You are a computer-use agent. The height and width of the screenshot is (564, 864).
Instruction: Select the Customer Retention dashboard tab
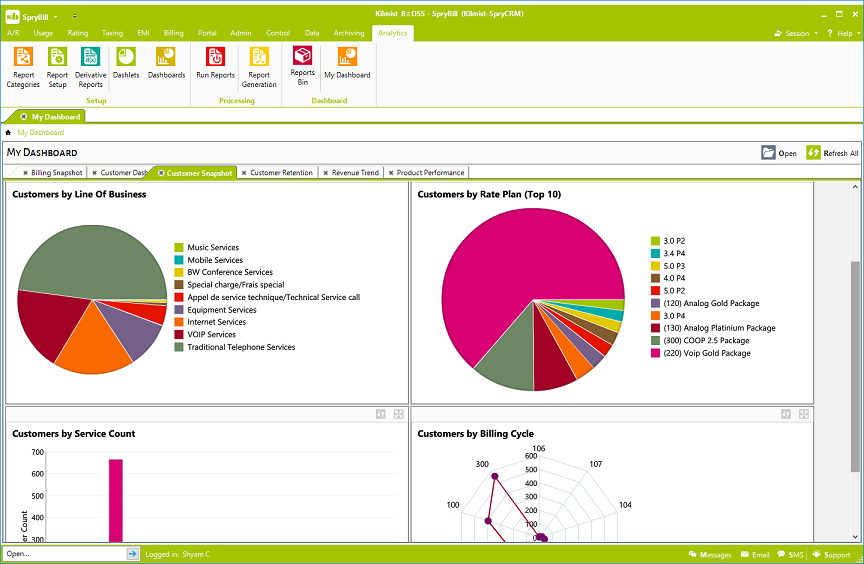pos(281,173)
